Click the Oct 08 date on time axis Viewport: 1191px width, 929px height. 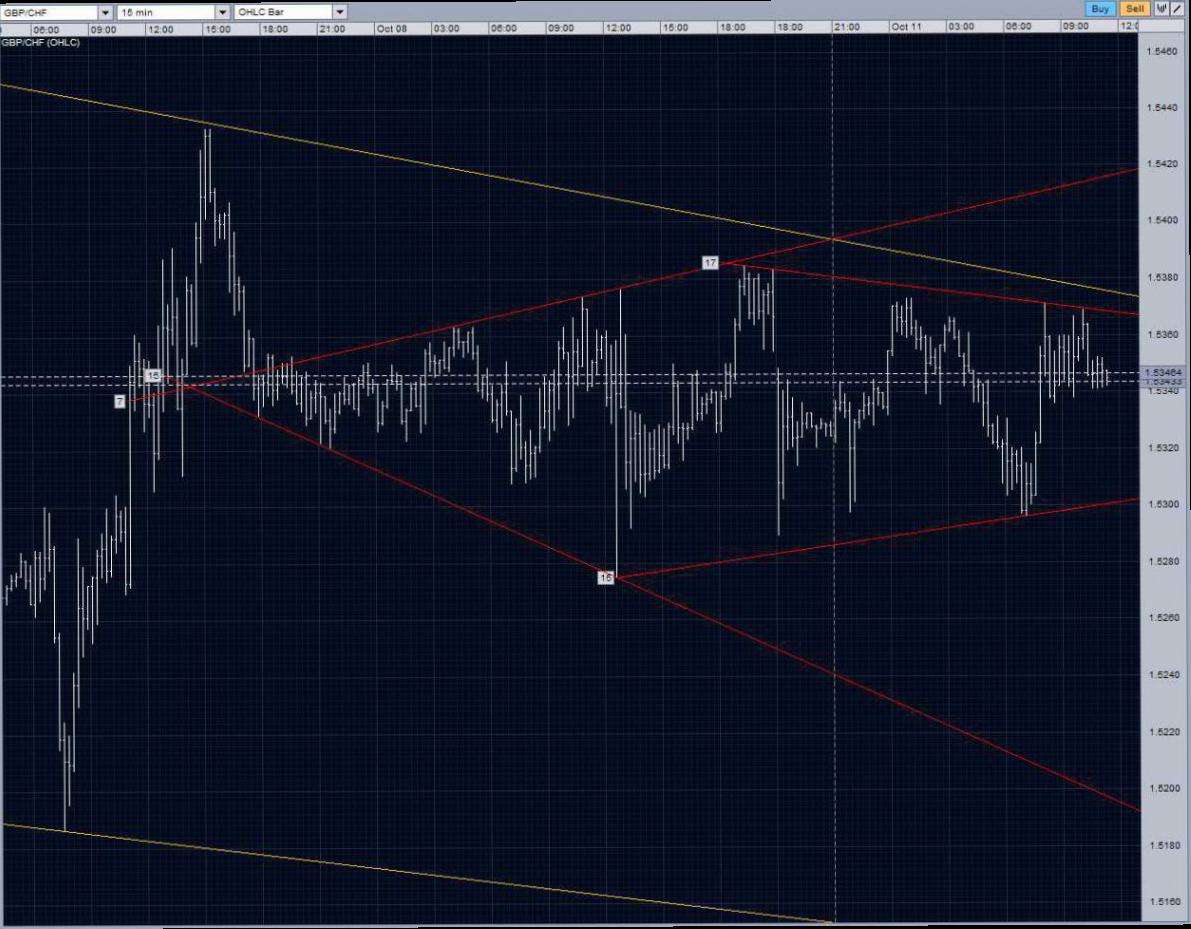(x=392, y=28)
